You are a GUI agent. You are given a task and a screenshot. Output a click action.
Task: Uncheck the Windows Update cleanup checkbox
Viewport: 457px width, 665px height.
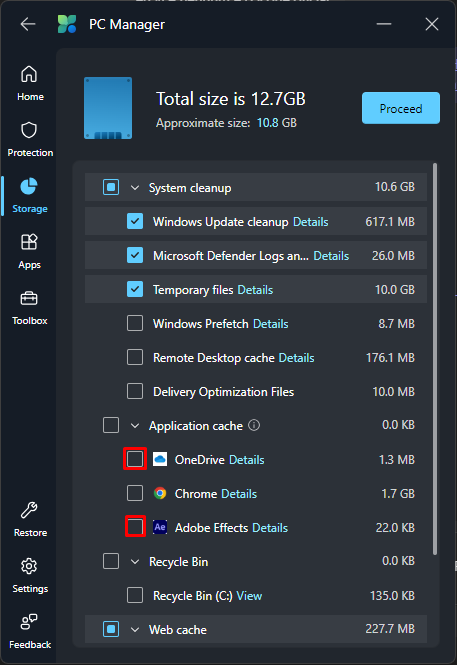(135, 221)
